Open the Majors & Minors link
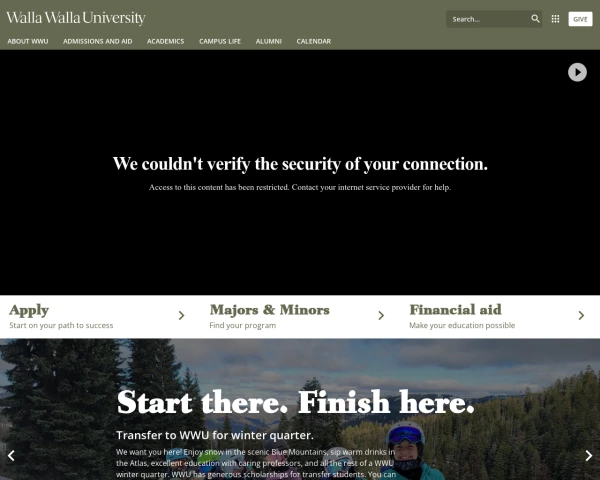600x480 pixels. tap(269, 310)
